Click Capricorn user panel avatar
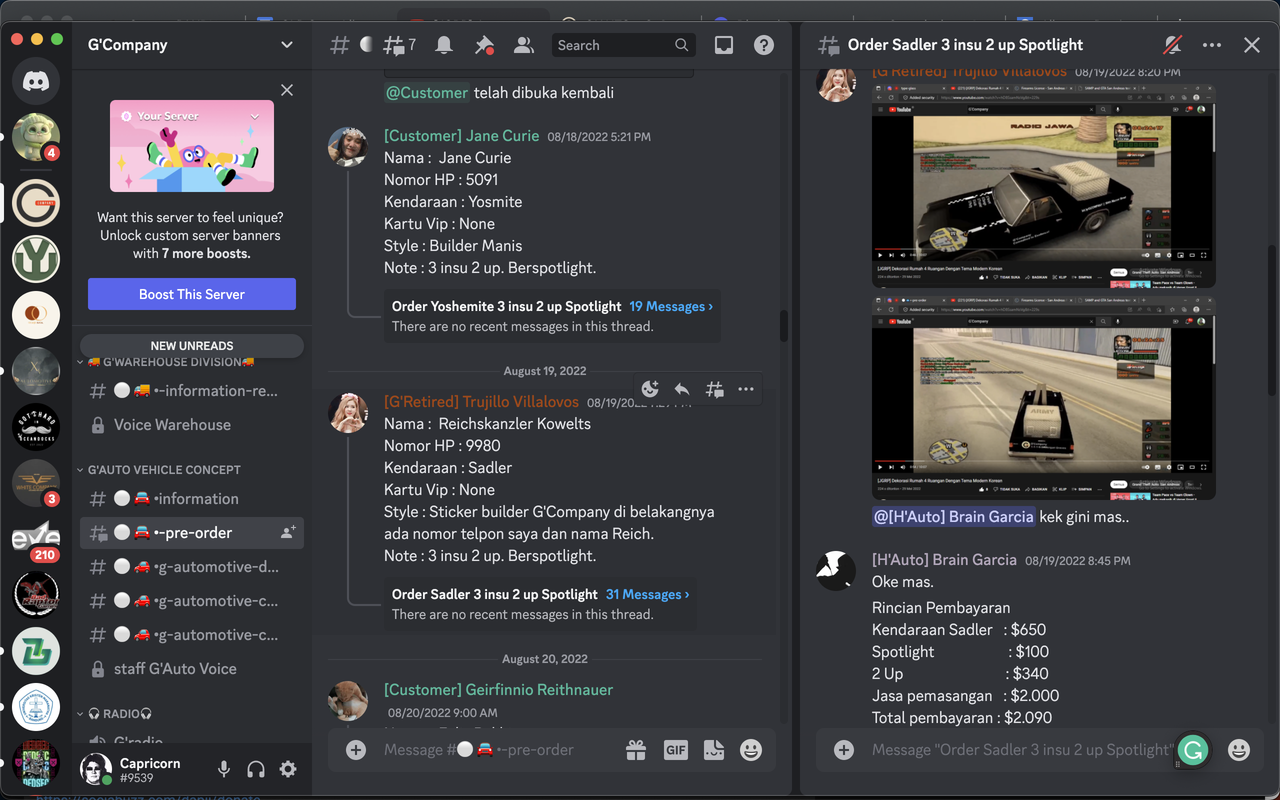 point(96,769)
